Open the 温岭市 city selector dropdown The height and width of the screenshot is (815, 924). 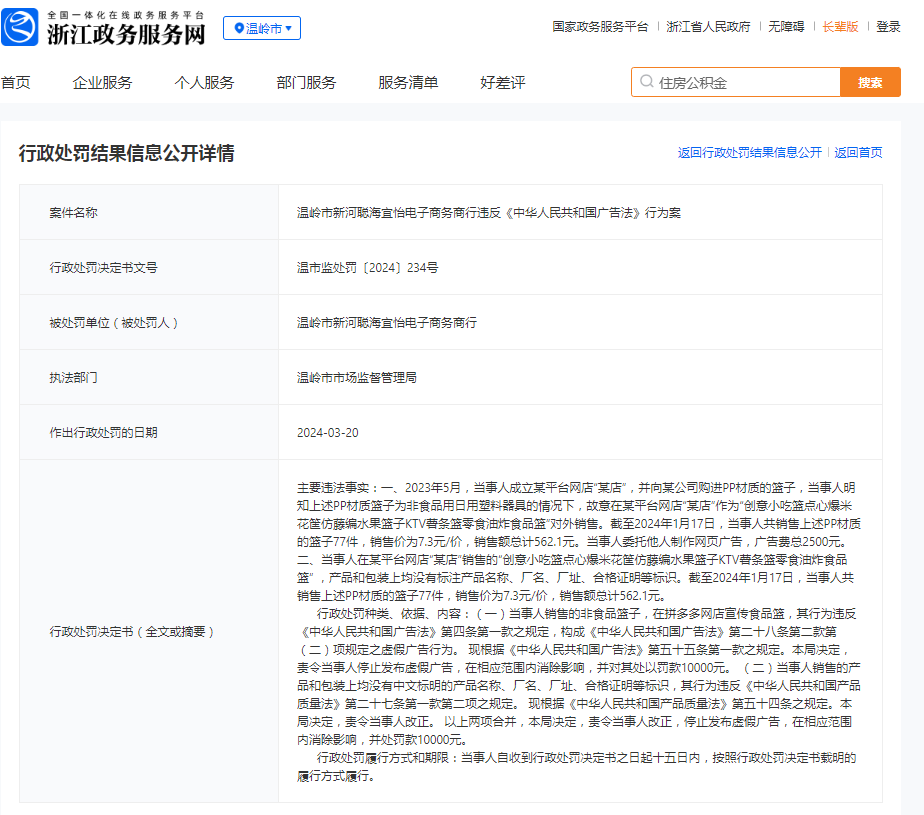click(262, 29)
